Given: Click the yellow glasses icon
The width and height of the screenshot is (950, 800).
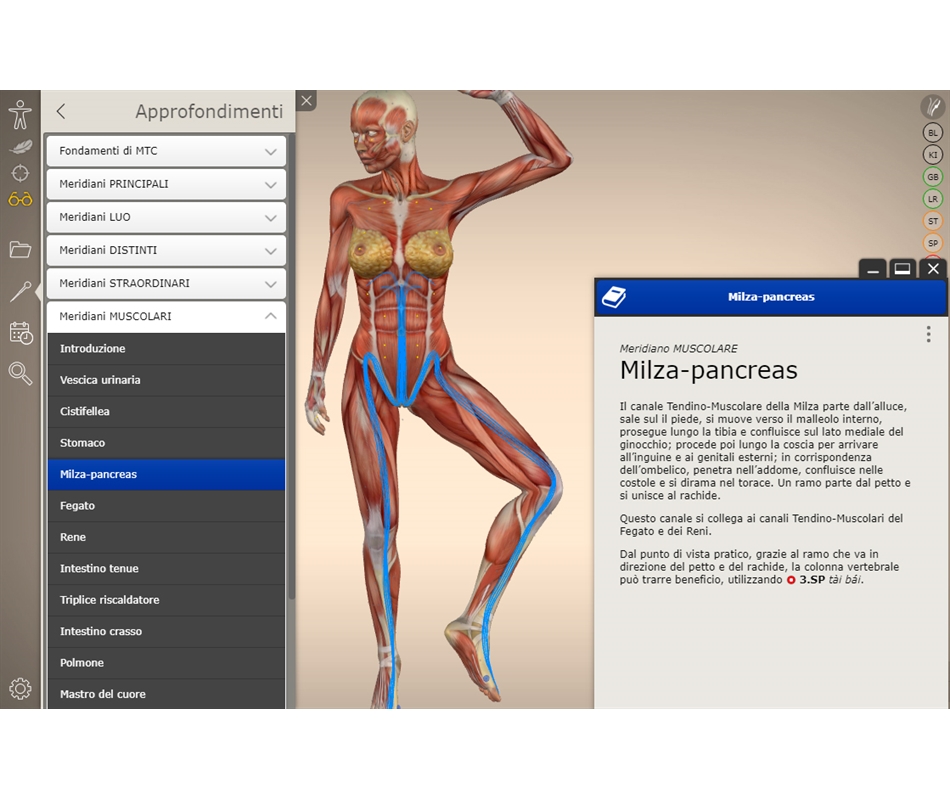Looking at the screenshot, I should (20, 199).
